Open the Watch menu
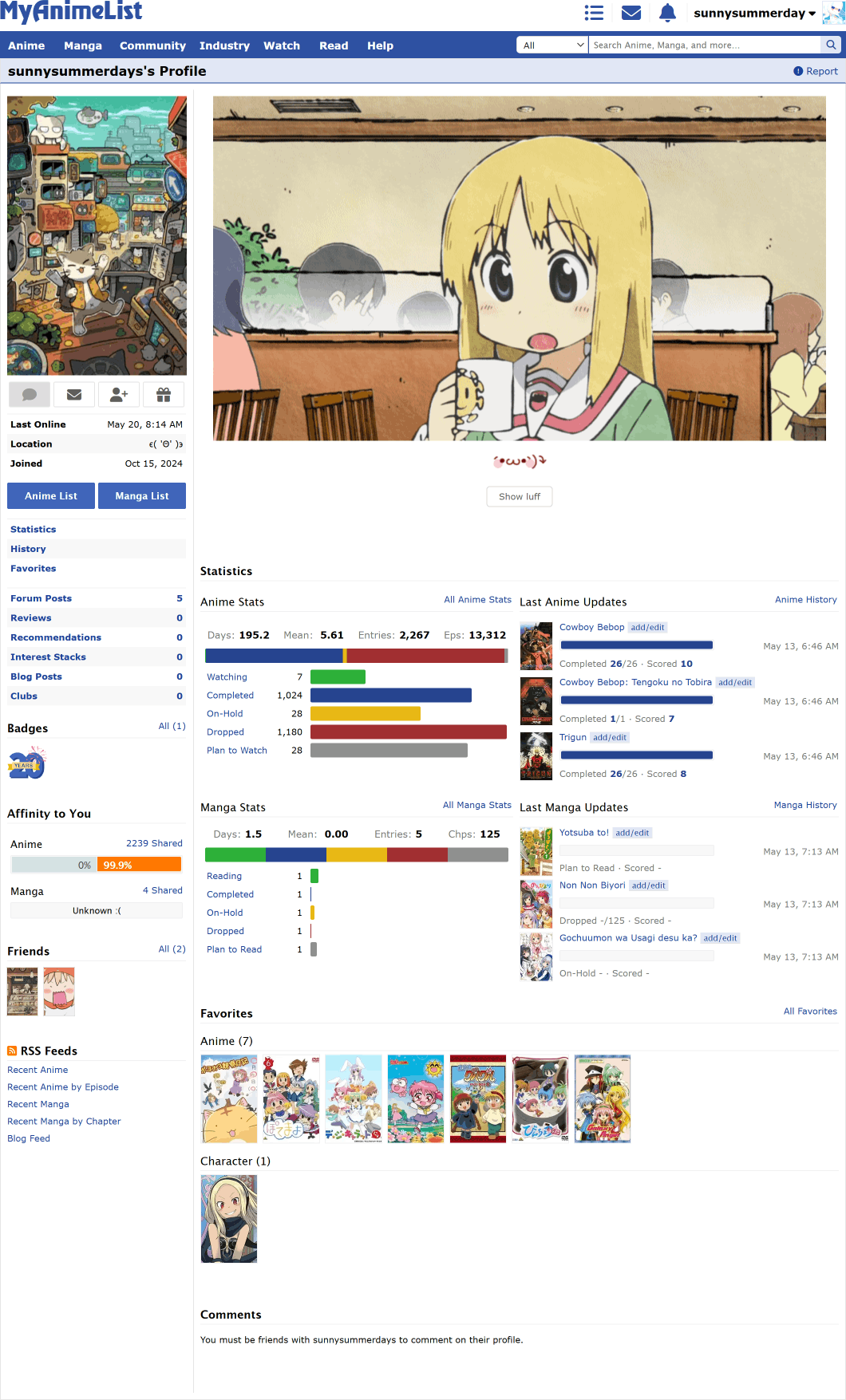This screenshot has height=1400, width=846. pyautogui.click(x=282, y=45)
